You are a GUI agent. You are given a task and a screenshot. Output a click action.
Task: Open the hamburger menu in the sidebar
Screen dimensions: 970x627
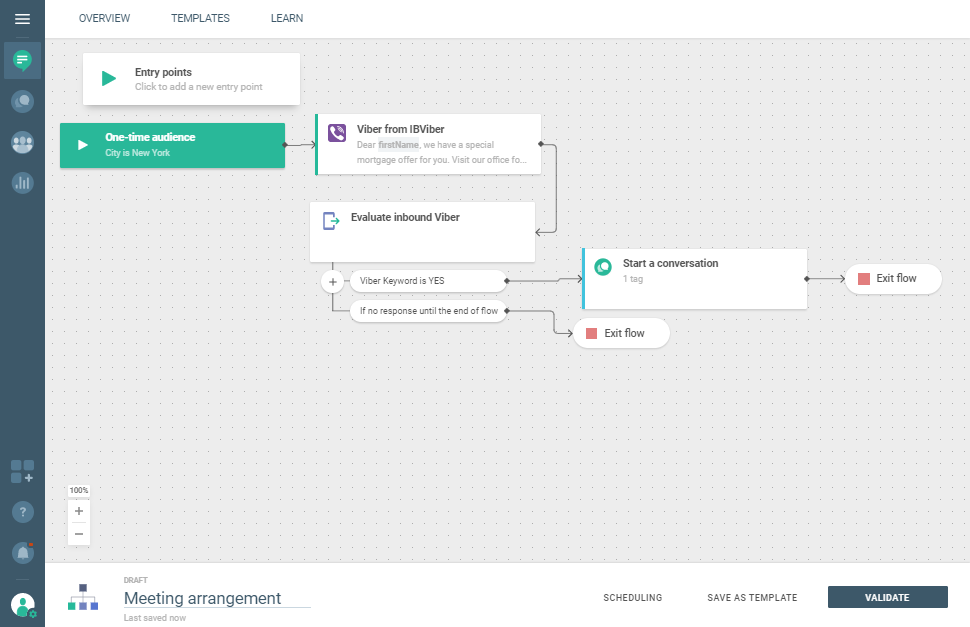22,19
